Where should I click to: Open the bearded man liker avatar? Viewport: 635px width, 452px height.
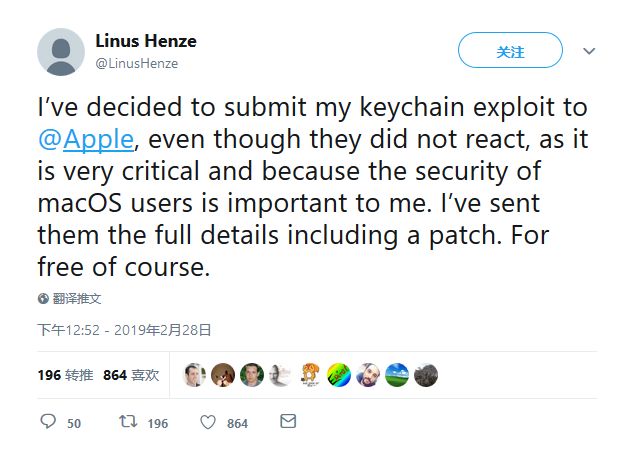368,375
